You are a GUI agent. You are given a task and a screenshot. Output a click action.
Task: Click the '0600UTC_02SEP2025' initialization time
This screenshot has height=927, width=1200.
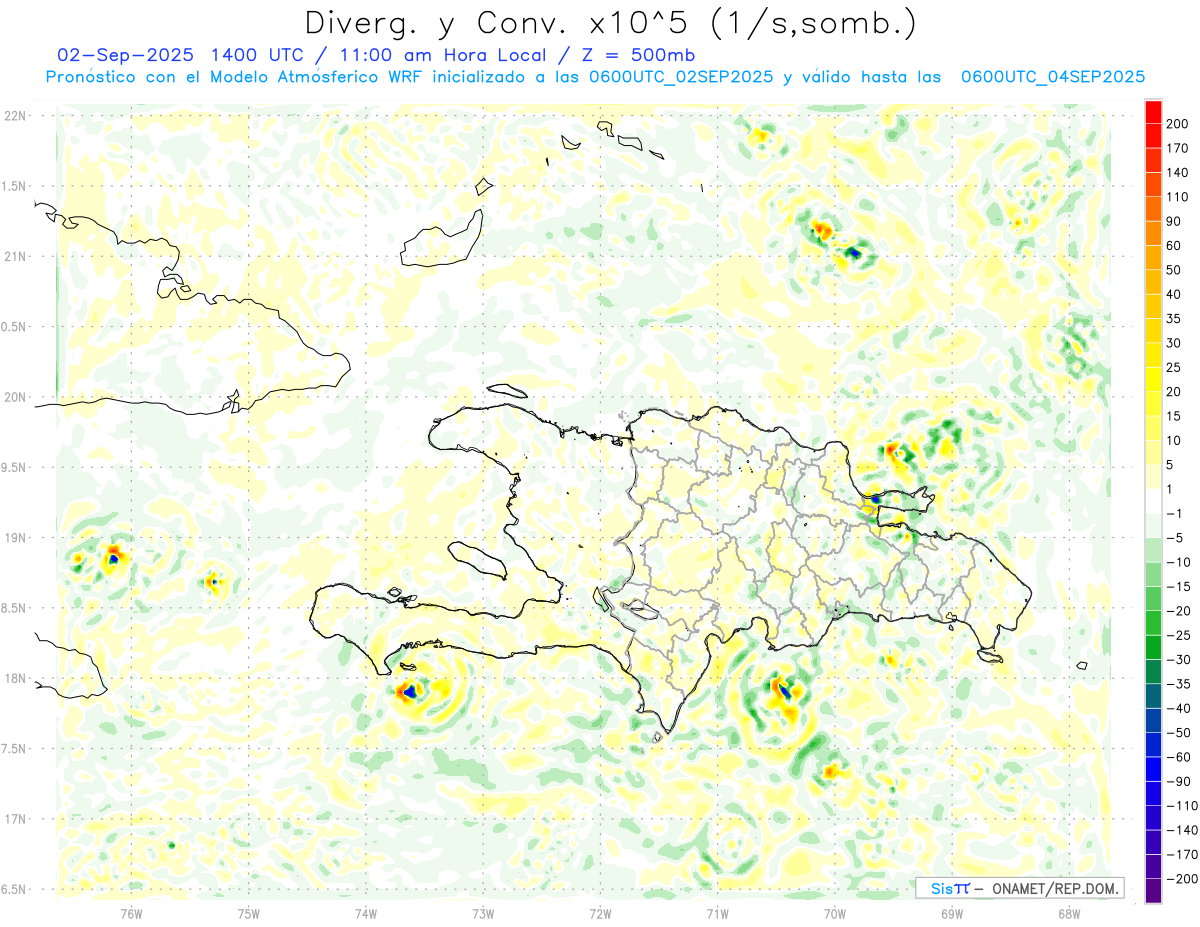tap(682, 77)
